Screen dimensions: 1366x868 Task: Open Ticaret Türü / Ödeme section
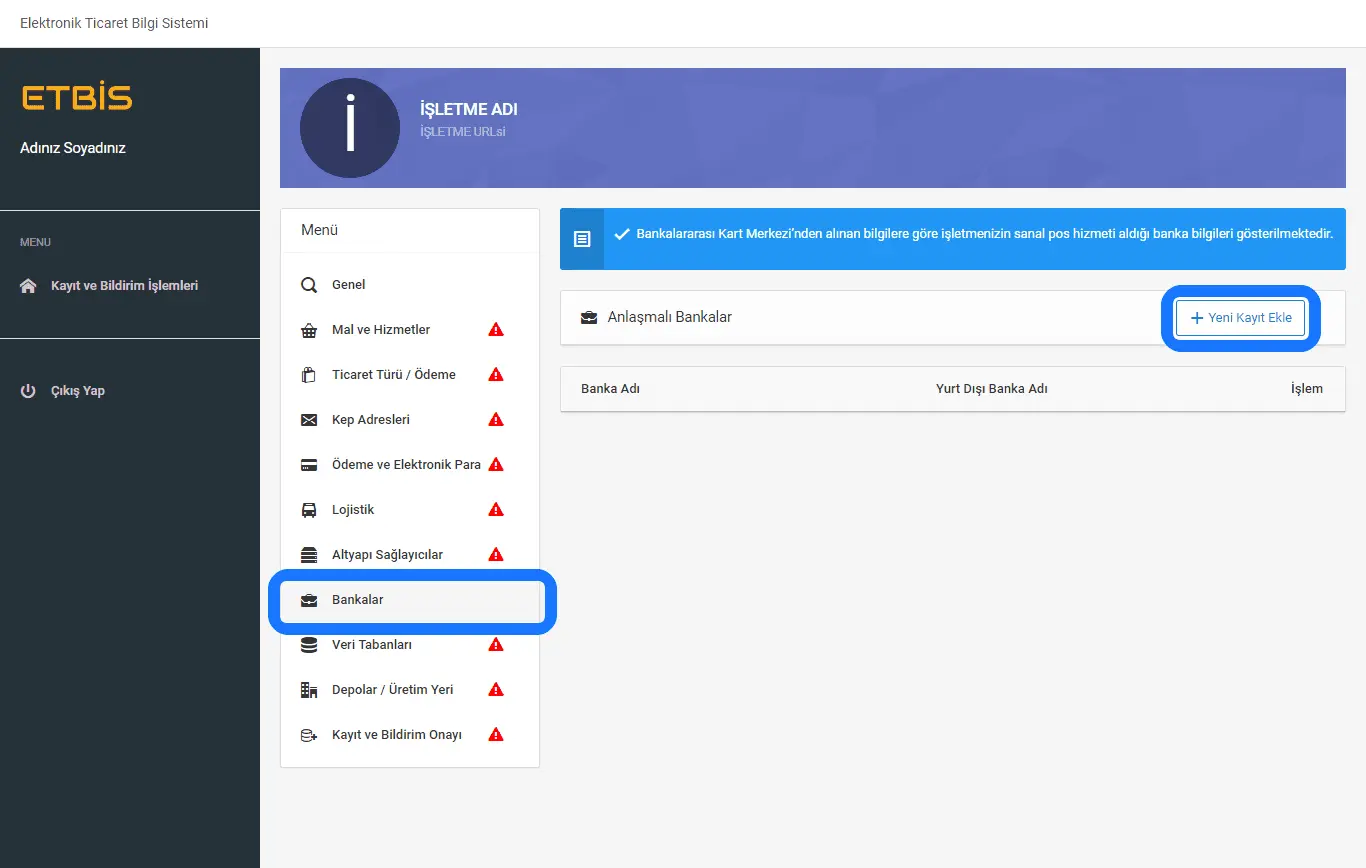tap(393, 375)
